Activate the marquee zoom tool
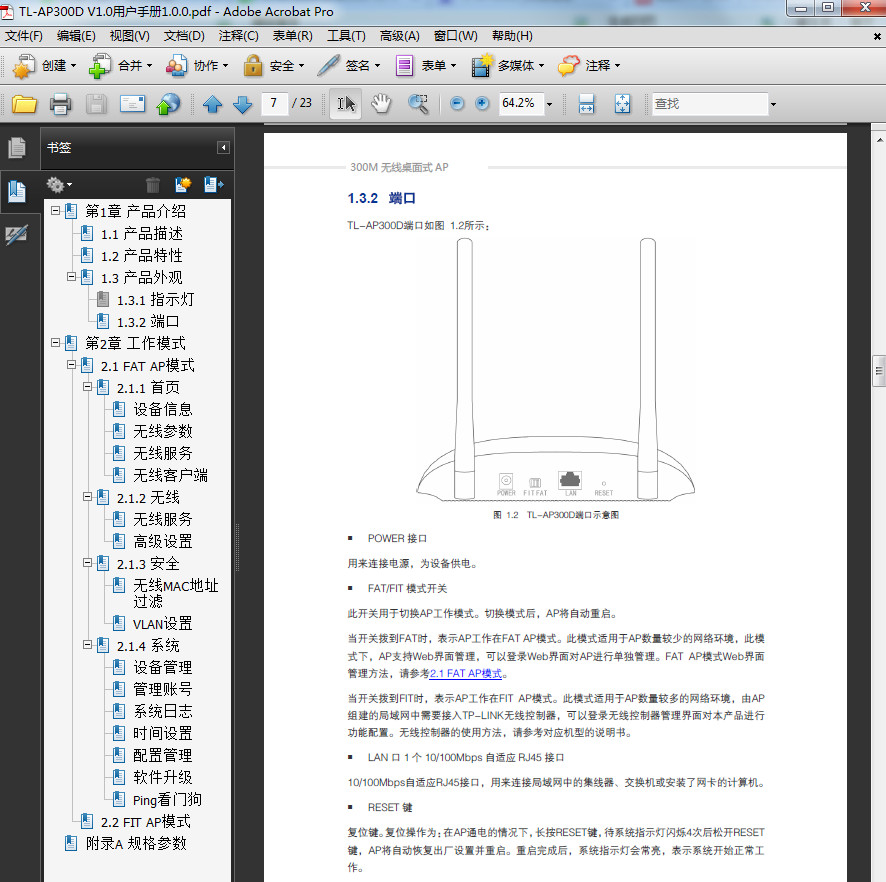 click(x=418, y=104)
